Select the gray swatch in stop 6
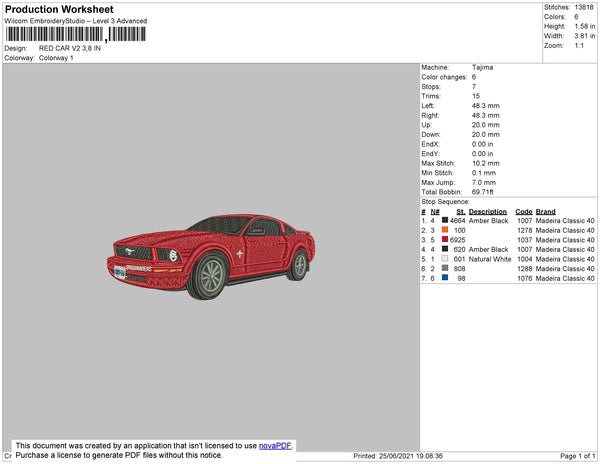 [x=445, y=269]
